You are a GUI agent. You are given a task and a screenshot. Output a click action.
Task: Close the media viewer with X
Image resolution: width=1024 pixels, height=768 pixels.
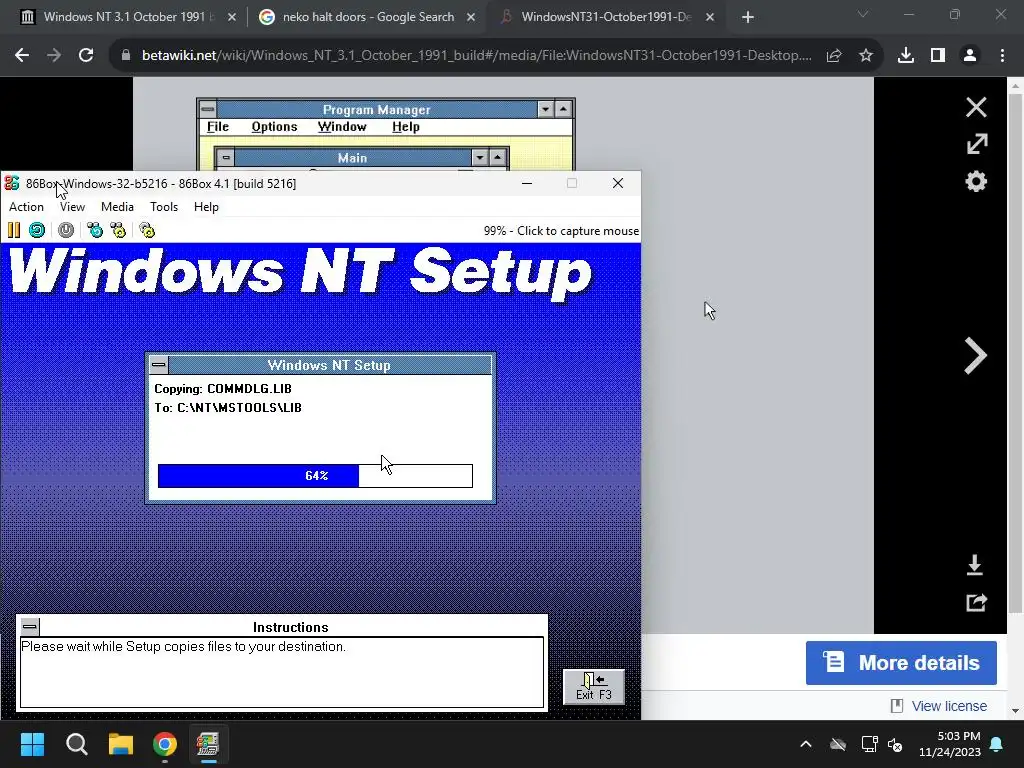[x=976, y=107]
